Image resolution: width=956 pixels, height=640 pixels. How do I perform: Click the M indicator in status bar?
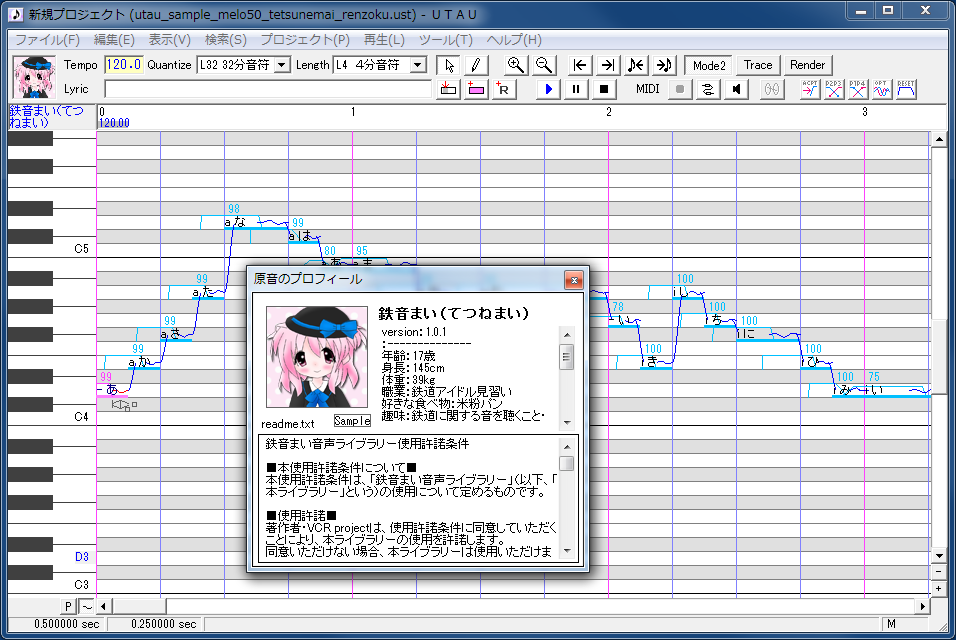tap(891, 624)
